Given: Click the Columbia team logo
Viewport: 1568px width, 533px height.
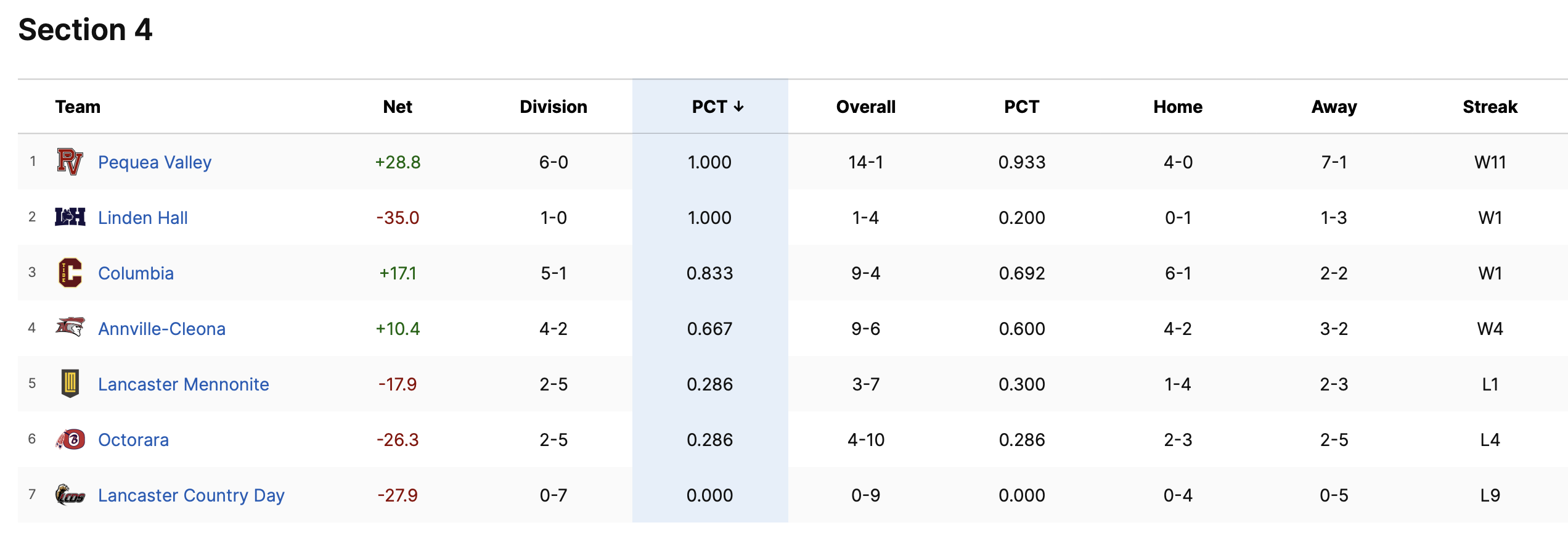Looking at the screenshot, I should tap(70, 273).
